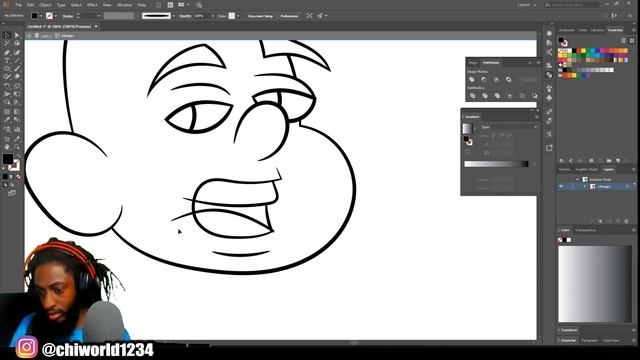Collapse the top layer in Layers panel

click(577, 179)
